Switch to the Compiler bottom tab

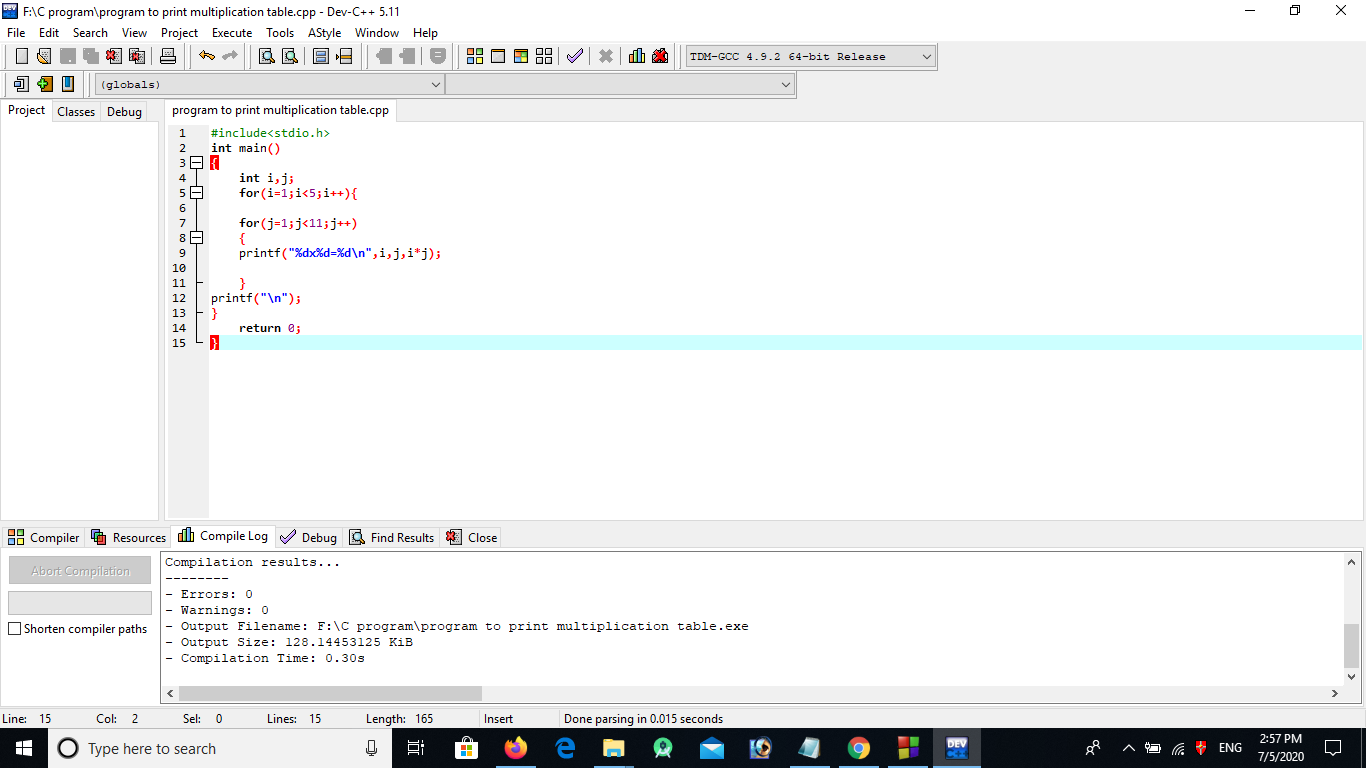tap(43, 537)
